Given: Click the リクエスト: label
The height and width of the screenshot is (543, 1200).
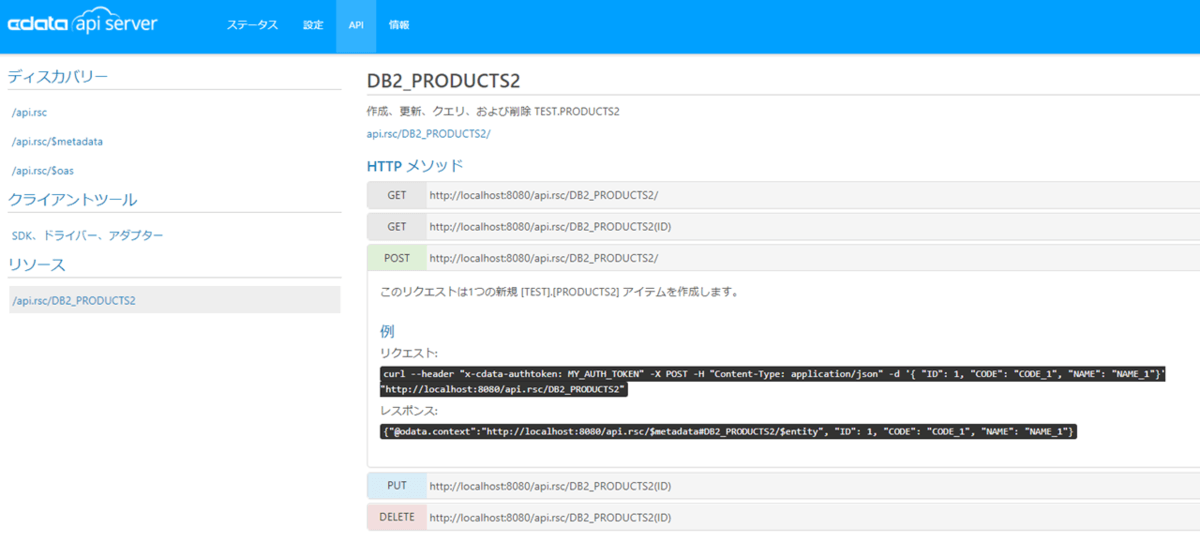Looking at the screenshot, I should coord(410,353).
